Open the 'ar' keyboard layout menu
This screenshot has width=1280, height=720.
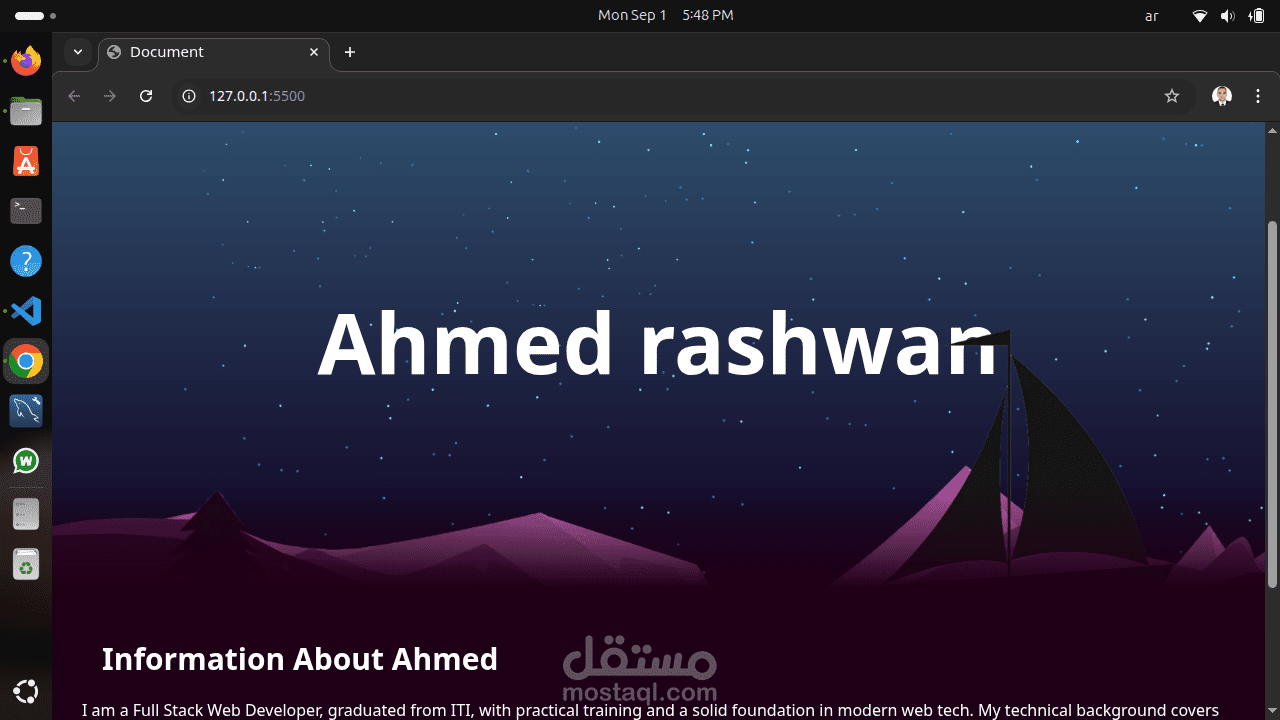[x=1152, y=16]
